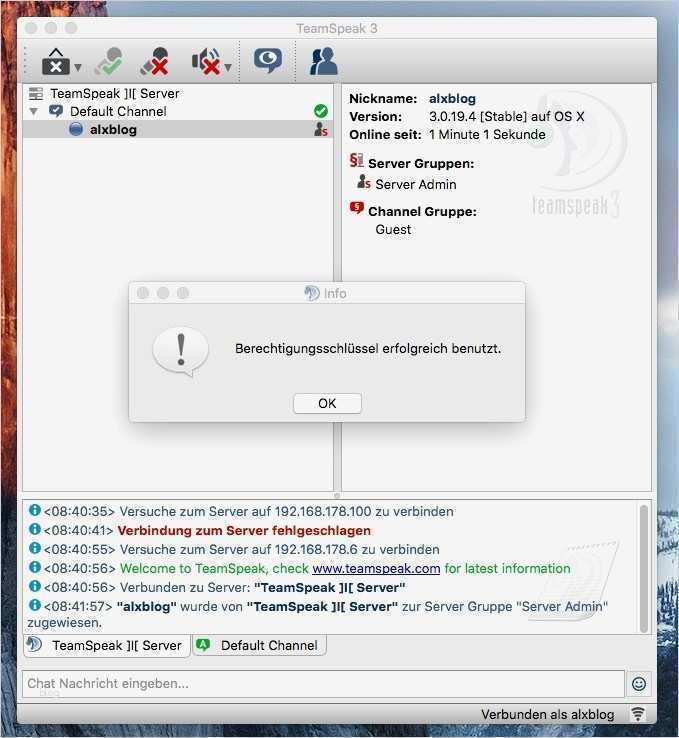Click the Info dialog's TeamSpeak title icon
This screenshot has width=679, height=738.
tap(312, 293)
